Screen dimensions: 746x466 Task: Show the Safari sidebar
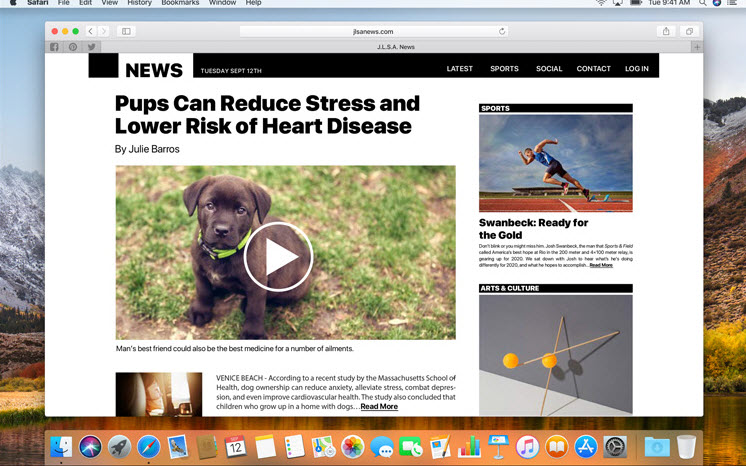tap(126, 32)
